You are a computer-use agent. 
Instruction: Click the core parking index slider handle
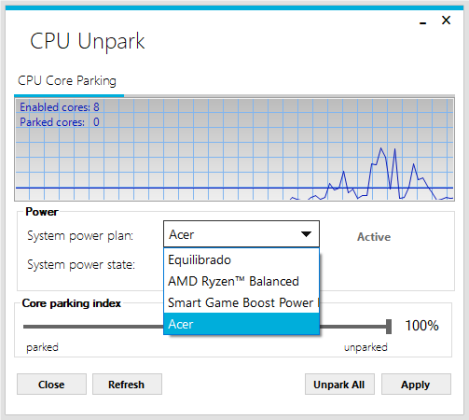click(x=389, y=326)
